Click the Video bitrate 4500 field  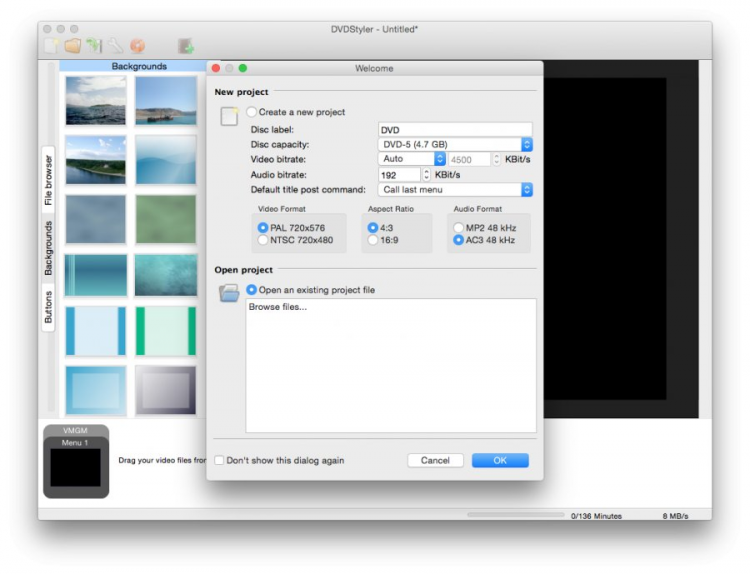coord(469,159)
